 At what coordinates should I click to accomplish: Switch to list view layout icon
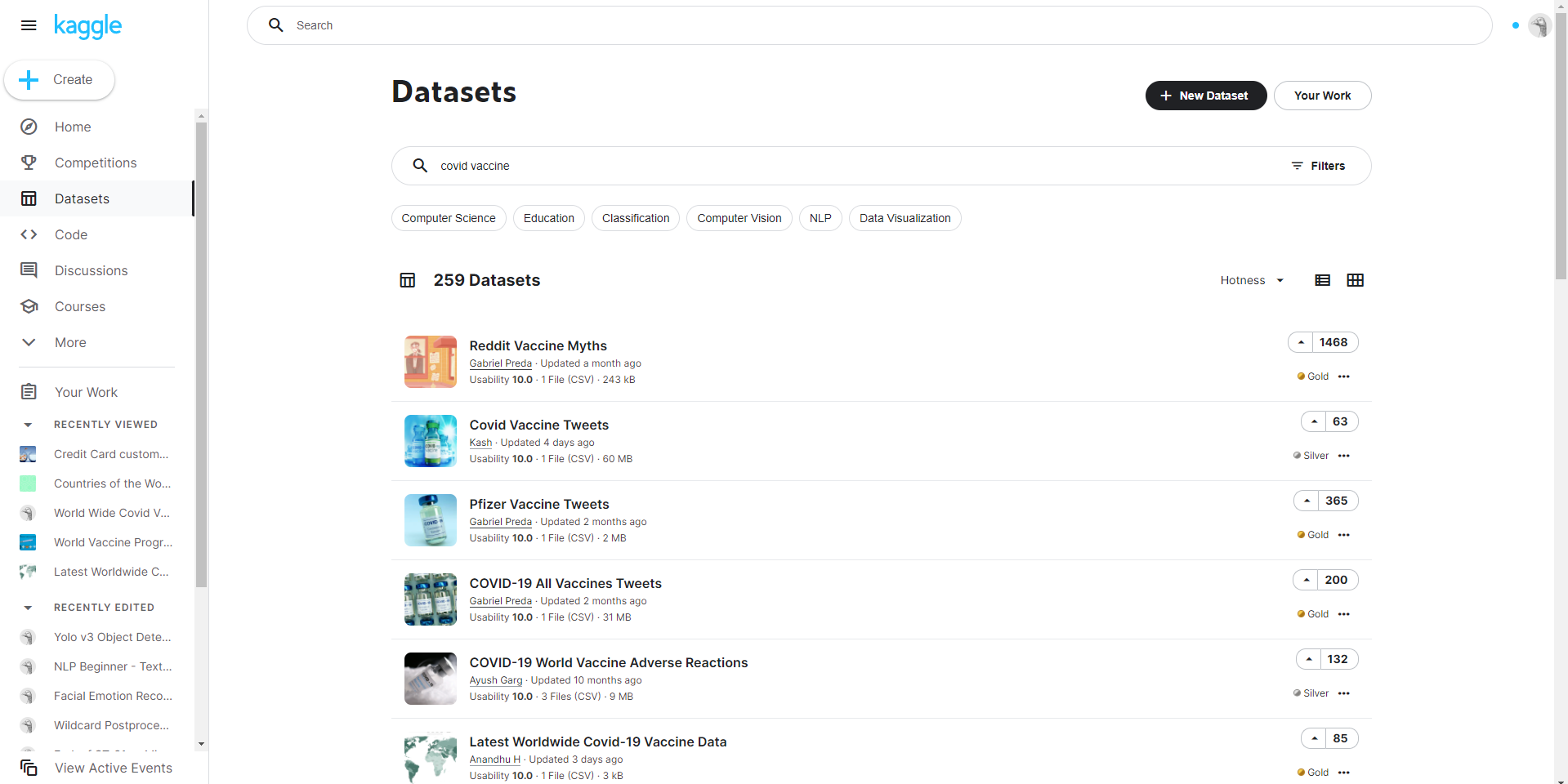(x=1322, y=280)
